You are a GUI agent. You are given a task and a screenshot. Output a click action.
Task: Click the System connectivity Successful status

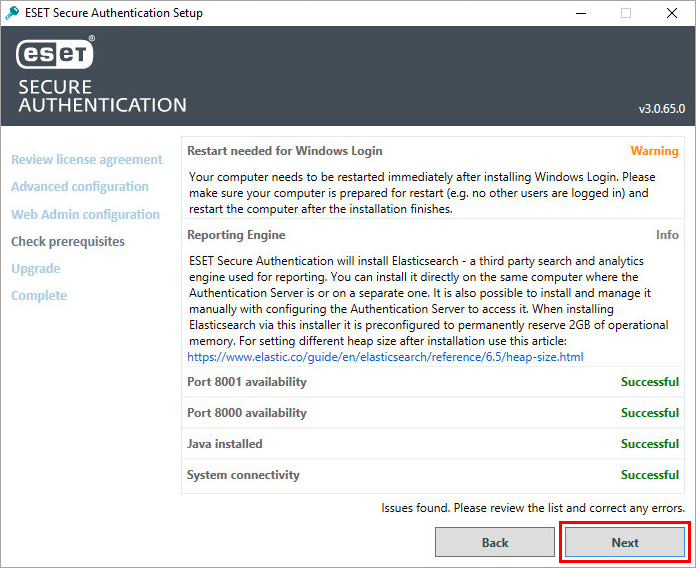click(x=650, y=475)
